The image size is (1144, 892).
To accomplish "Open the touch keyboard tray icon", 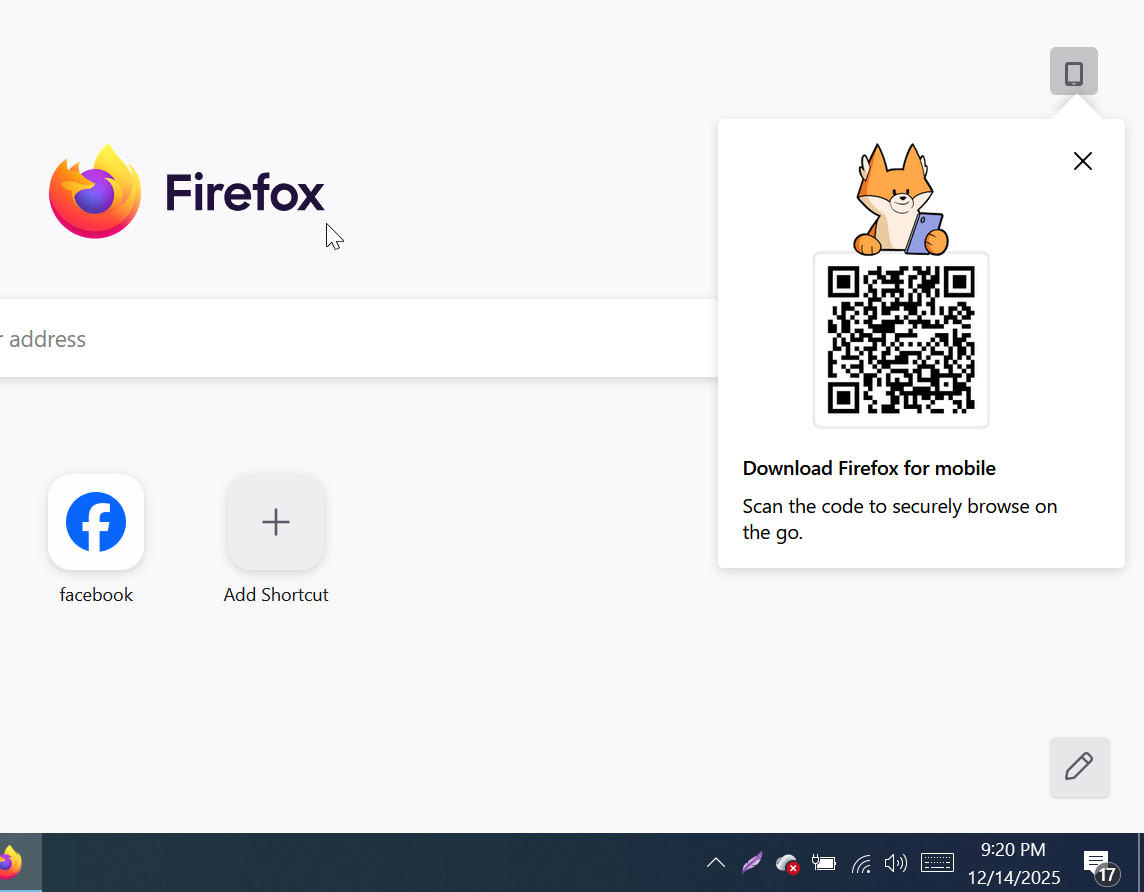I will pyautogui.click(x=937, y=864).
